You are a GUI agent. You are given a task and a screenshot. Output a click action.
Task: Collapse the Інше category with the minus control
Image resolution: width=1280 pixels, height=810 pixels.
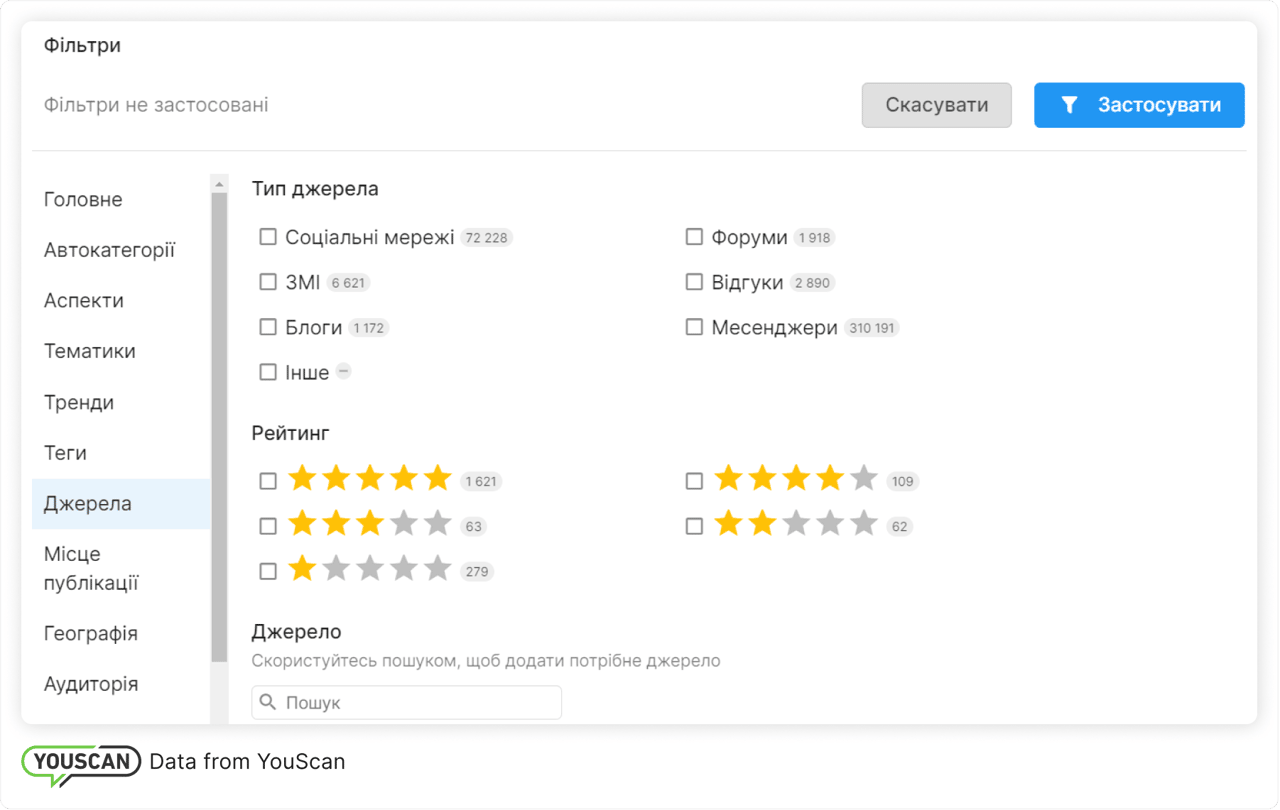344,371
